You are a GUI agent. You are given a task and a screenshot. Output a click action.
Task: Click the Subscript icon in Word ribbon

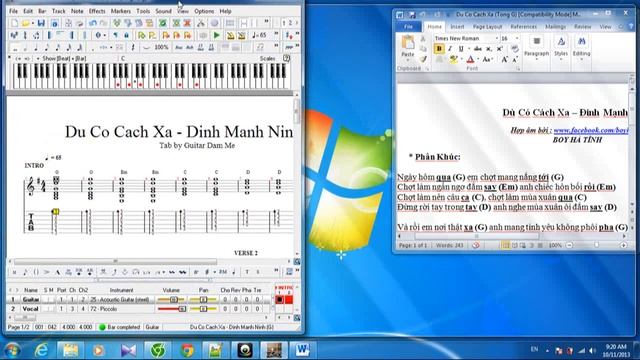(x=489, y=49)
